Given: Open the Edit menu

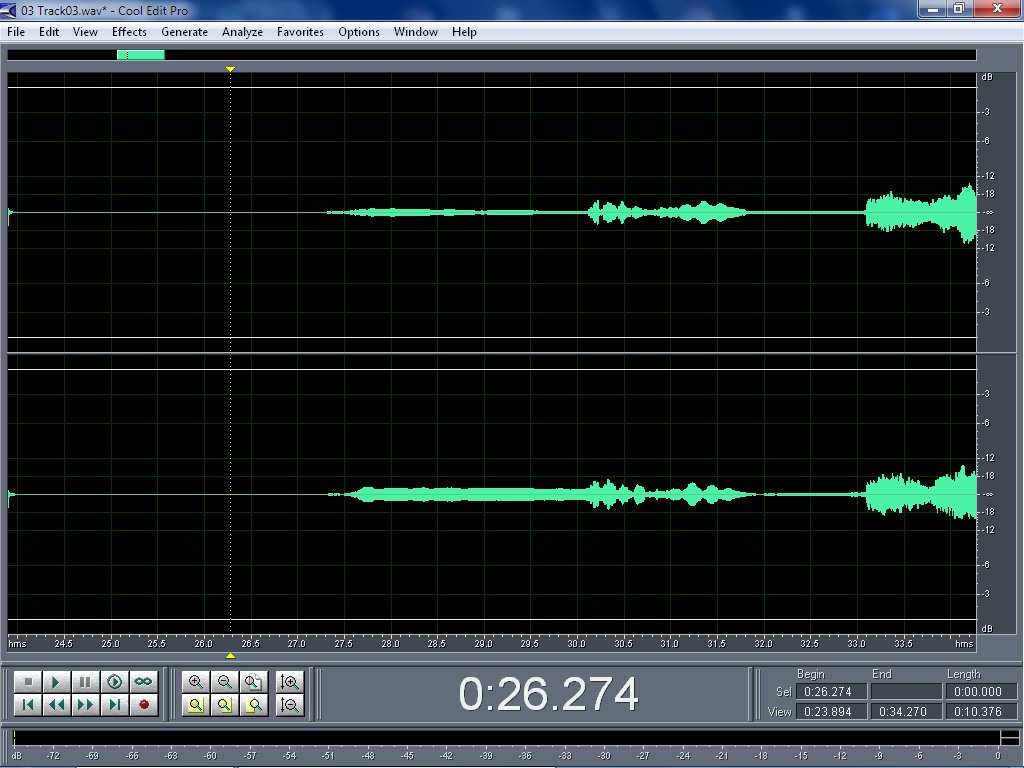Looking at the screenshot, I should click(49, 31).
